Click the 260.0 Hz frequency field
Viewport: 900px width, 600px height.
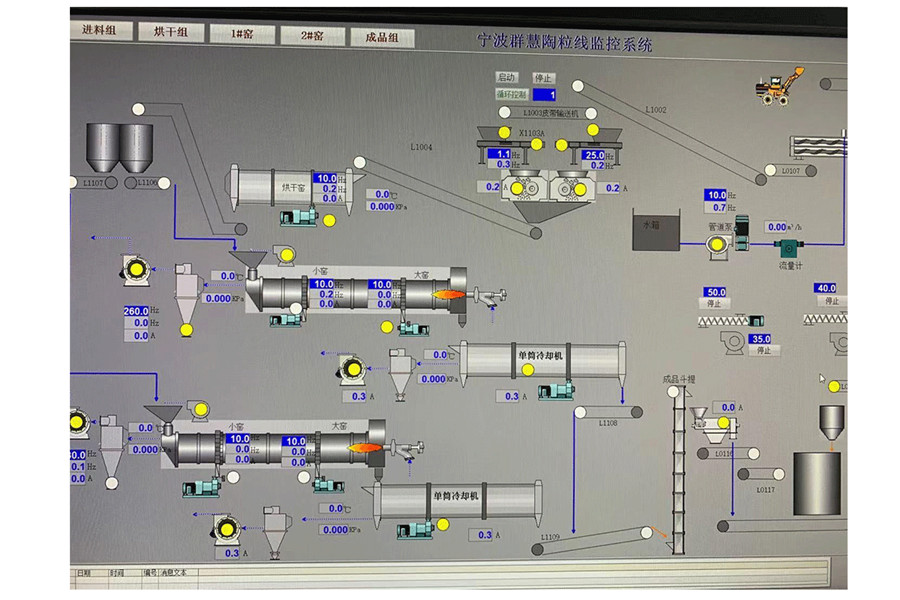(136, 311)
